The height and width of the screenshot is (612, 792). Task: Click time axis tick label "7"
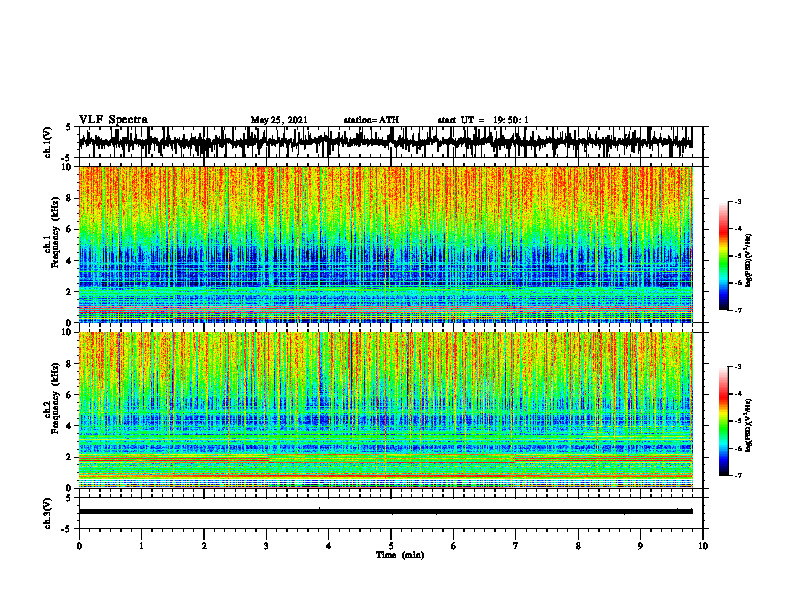coord(516,546)
